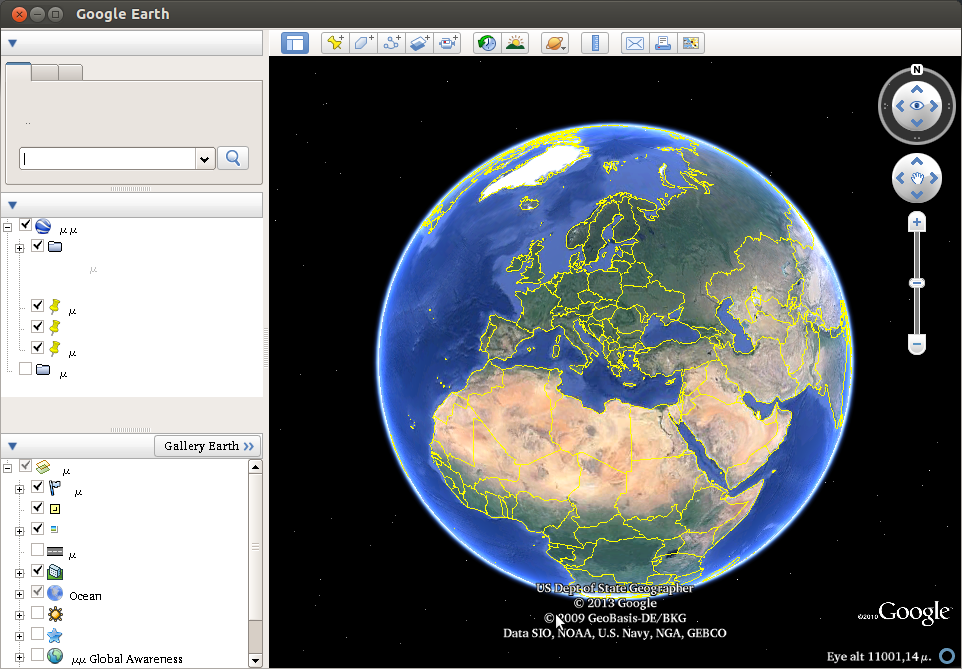
Task: Show historical imagery with the clock icon
Action: [487, 43]
